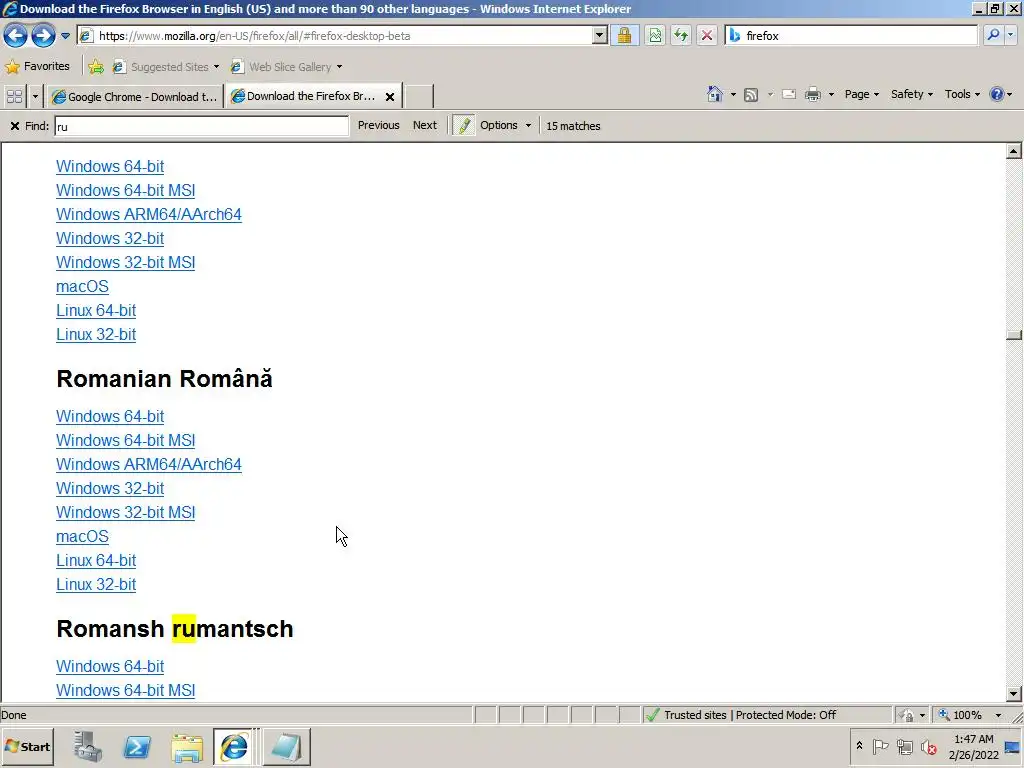Refresh the page with the refresh icon
This screenshot has height=768, width=1024.
point(680,35)
